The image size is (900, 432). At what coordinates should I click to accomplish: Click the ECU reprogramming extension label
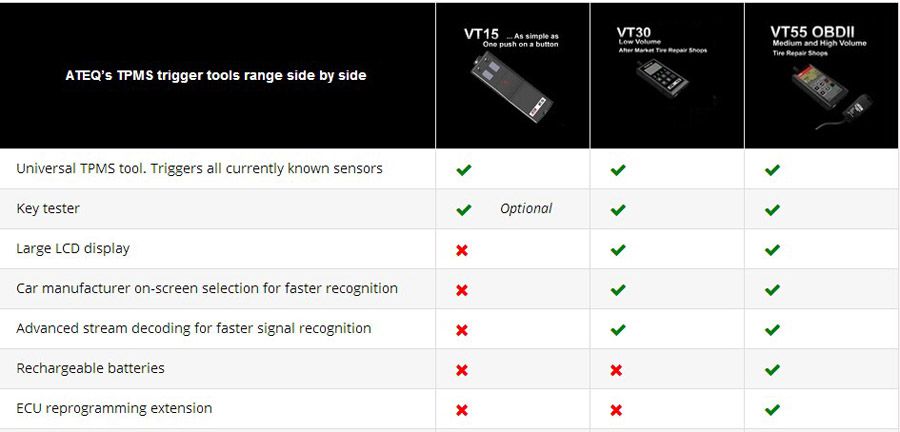(114, 409)
